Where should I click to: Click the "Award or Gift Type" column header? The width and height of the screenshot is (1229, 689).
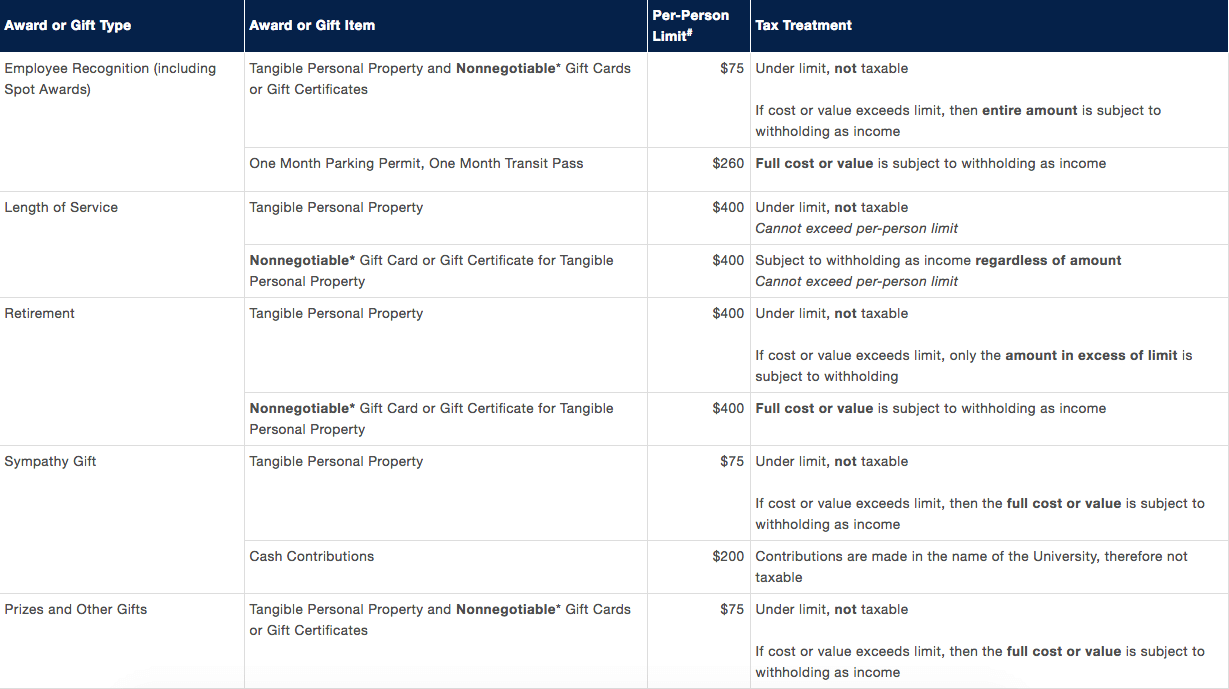point(68,26)
